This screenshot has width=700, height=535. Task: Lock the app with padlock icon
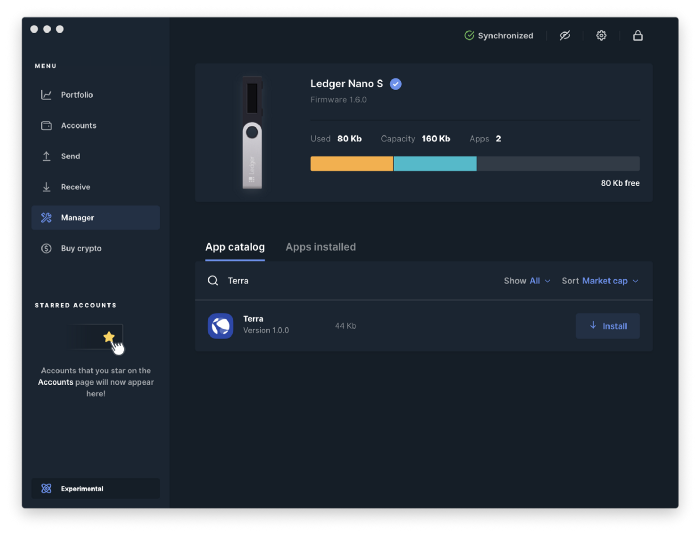pyautogui.click(x=638, y=35)
